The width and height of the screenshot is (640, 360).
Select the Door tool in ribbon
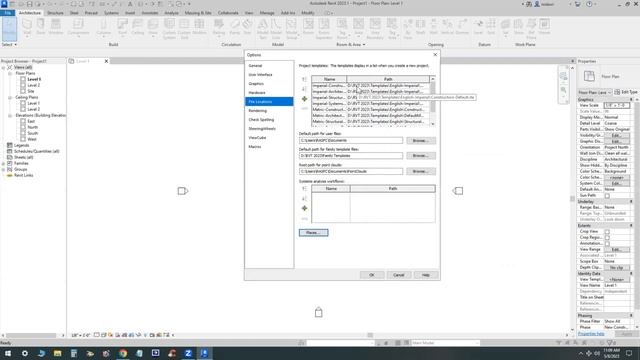(x=41, y=27)
